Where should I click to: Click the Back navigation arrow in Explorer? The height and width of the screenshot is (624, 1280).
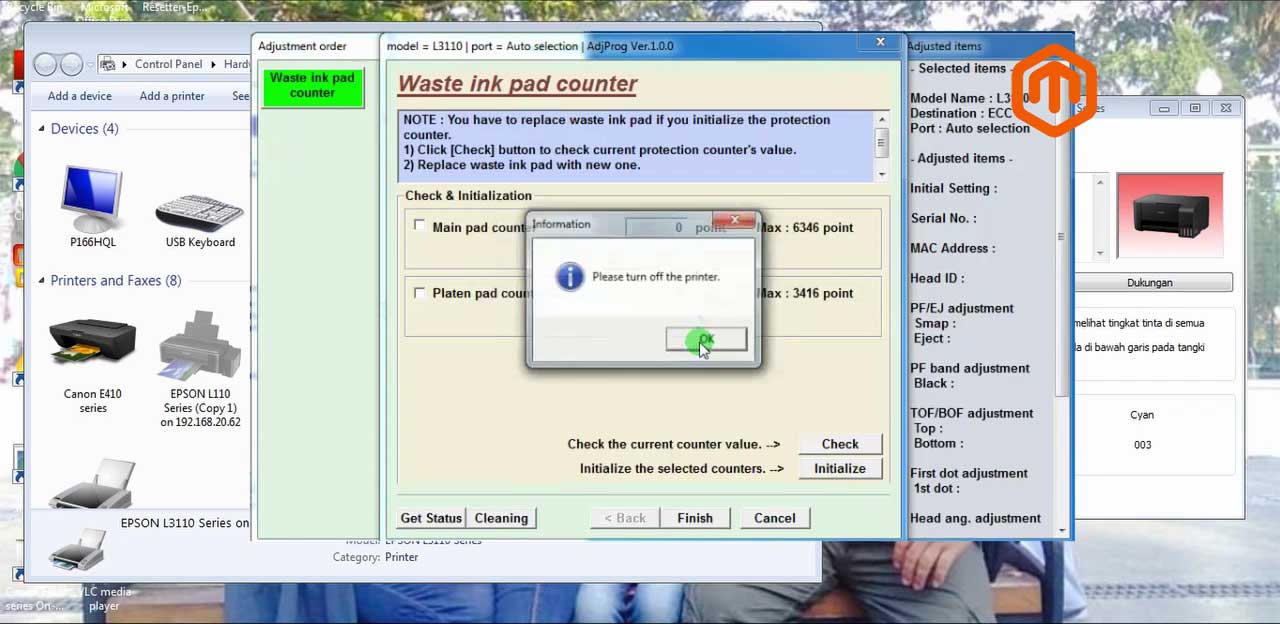click(46, 65)
